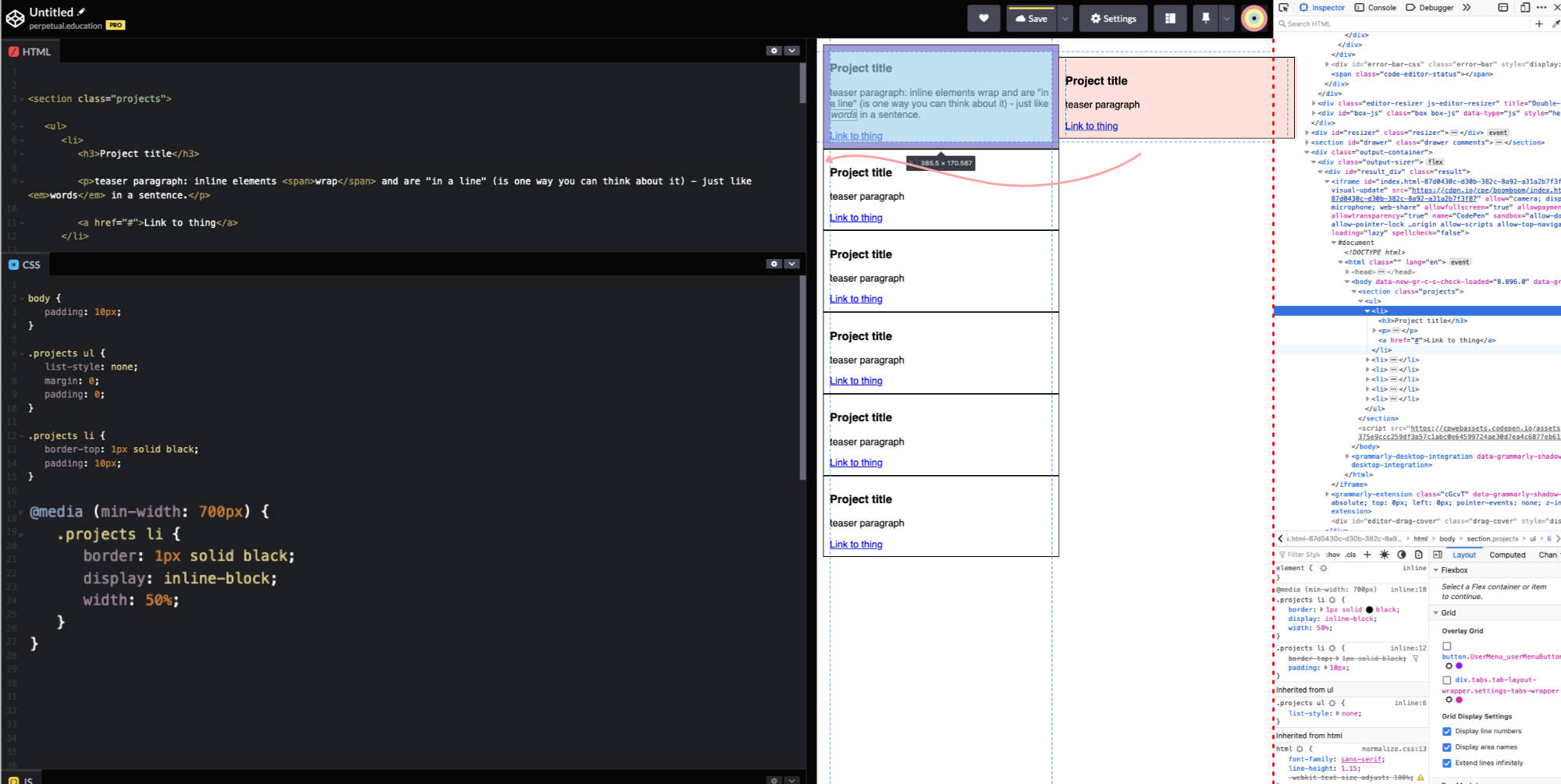
Task: Open the dropdown arrow next to Save
Action: pyautogui.click(x=1065, y=19)
